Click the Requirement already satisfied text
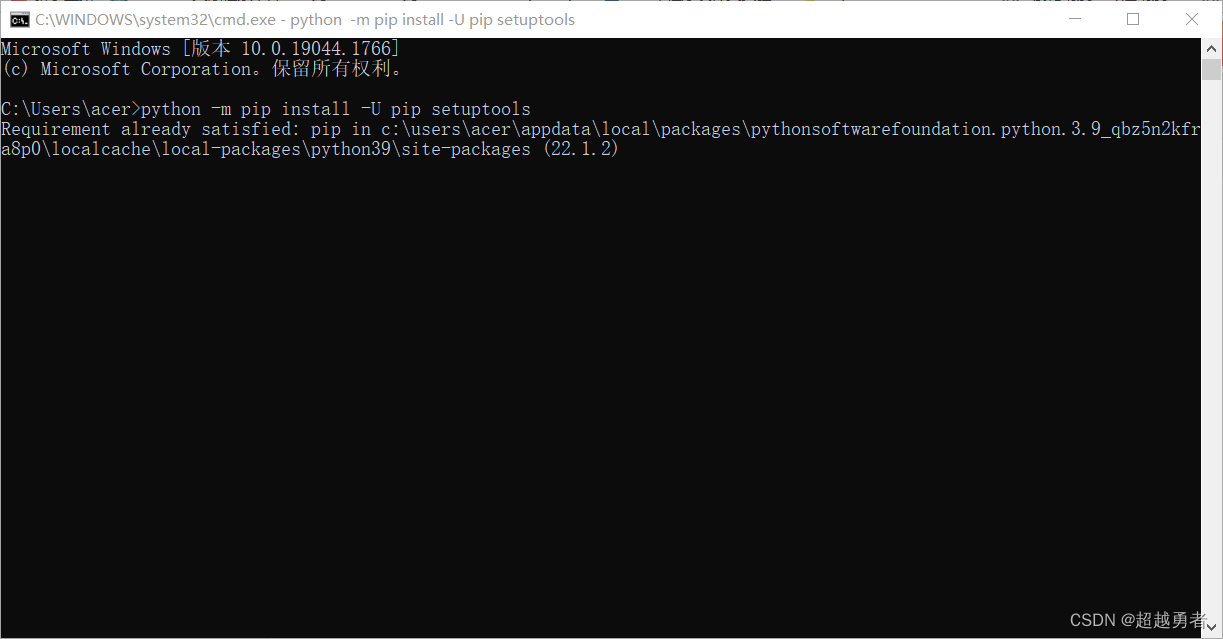Viewport: 1223px width, 639px height. point(146,129)
